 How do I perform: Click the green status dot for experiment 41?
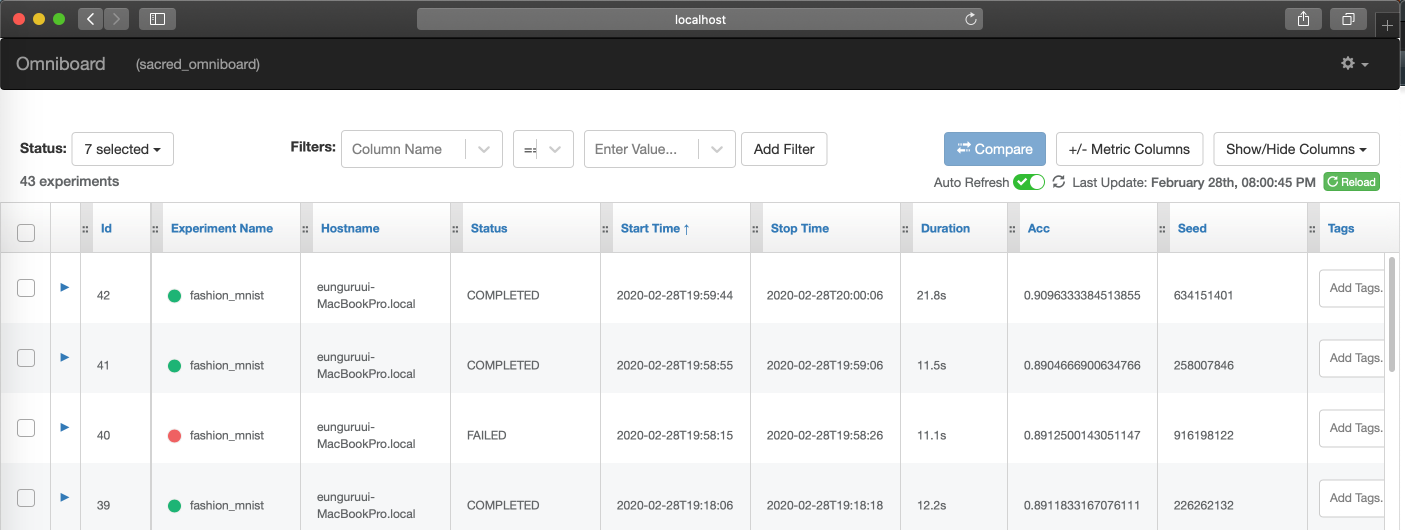174,365
